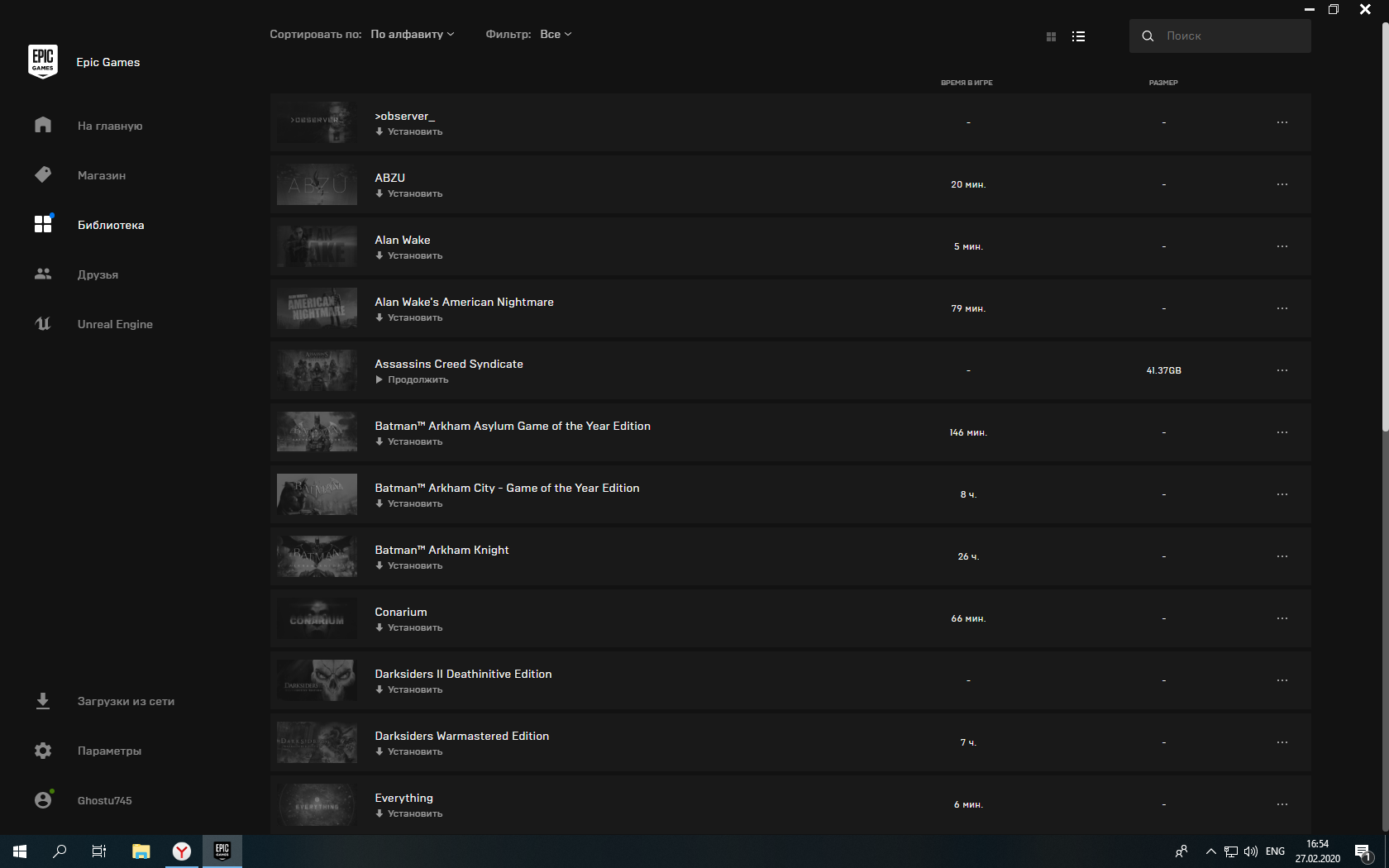The image size is (1389, 868).
Task: Open Параметры settings
Action: tap(88, 751)
